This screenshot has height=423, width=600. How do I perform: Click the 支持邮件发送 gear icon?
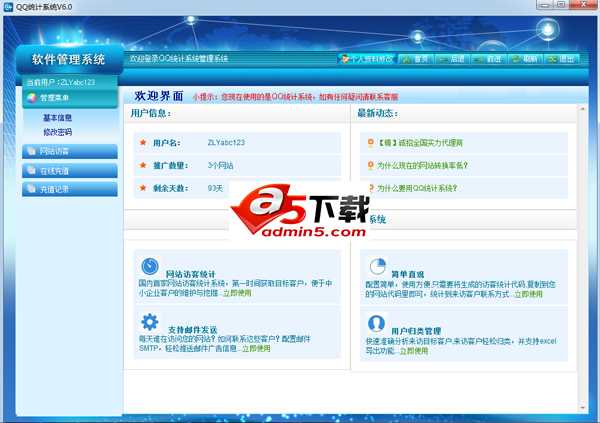(x=150, y=322)
